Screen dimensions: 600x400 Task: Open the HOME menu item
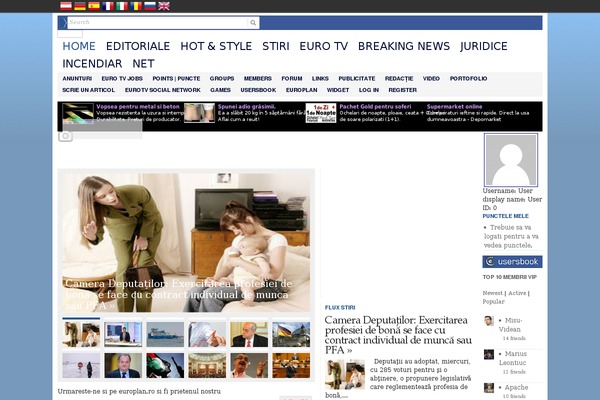(79, 46)
